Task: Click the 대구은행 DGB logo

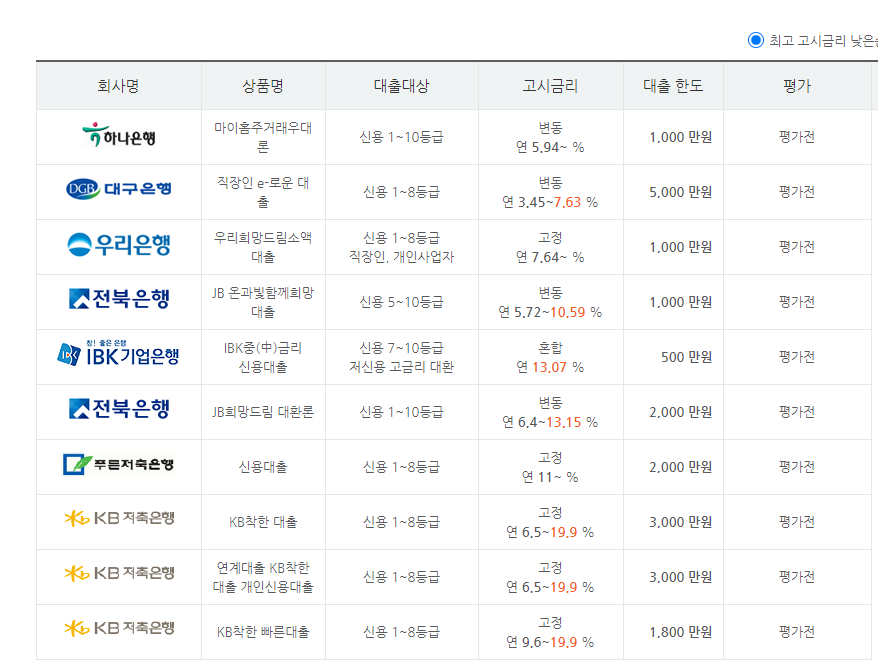Action: coord(119,189)
